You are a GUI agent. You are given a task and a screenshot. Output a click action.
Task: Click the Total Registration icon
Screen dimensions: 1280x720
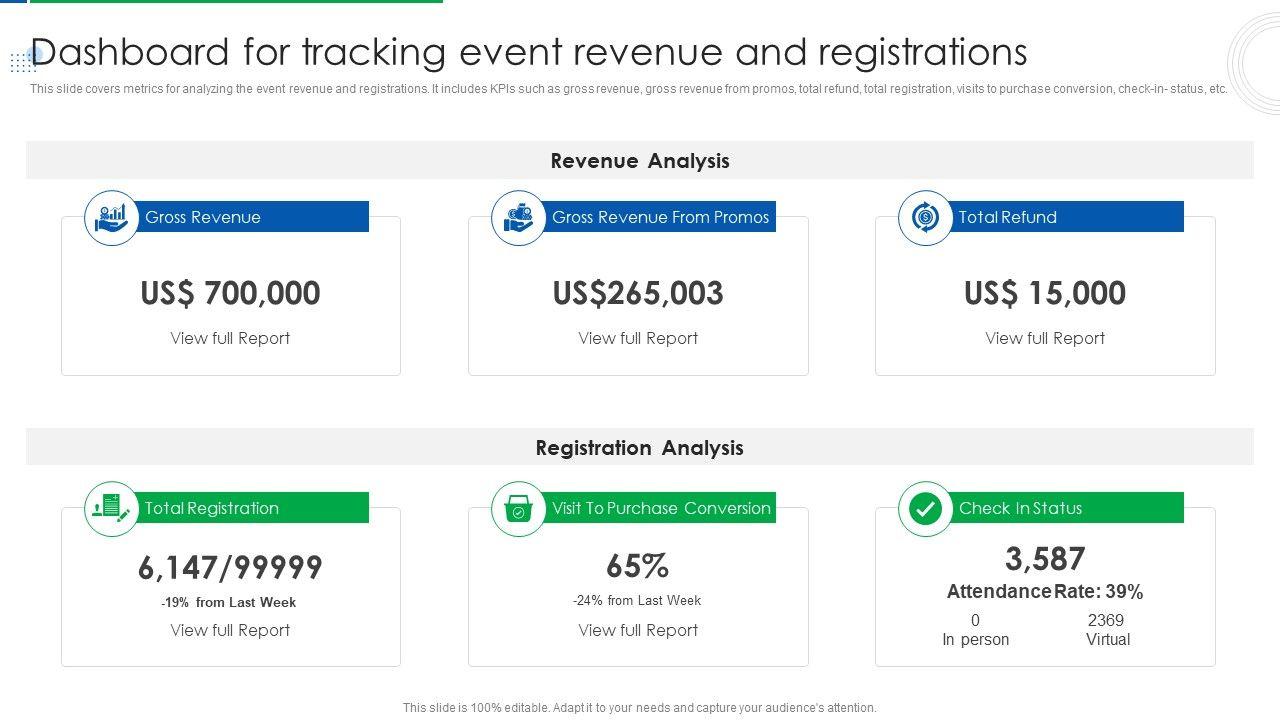click(111, 508)
